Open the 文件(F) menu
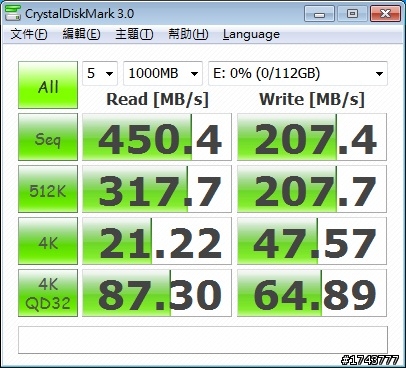The height and width of the screenshot is (368, 406). point(29,34)
